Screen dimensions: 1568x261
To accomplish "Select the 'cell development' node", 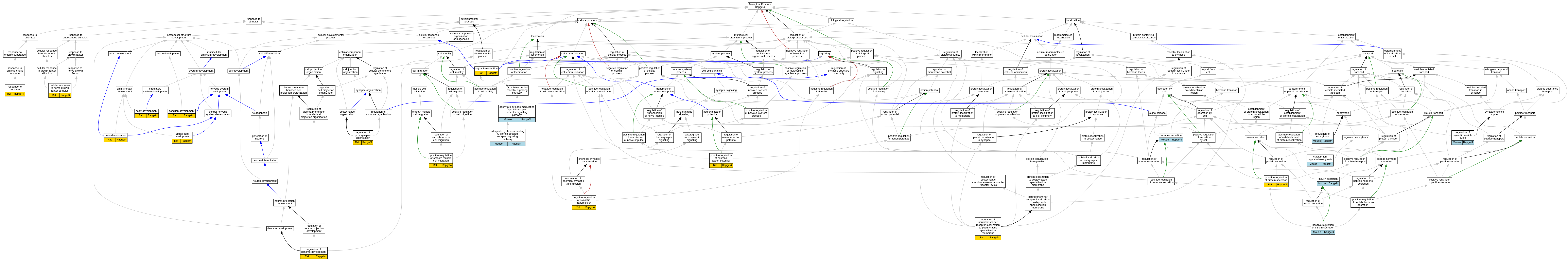I will (239, 71).
